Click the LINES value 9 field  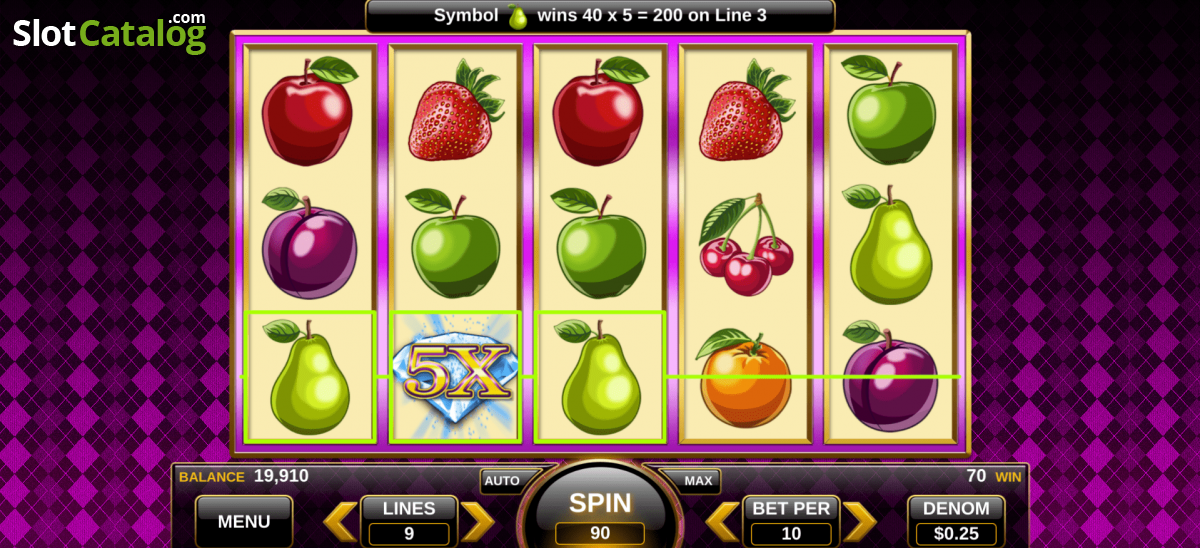point(409,534)
